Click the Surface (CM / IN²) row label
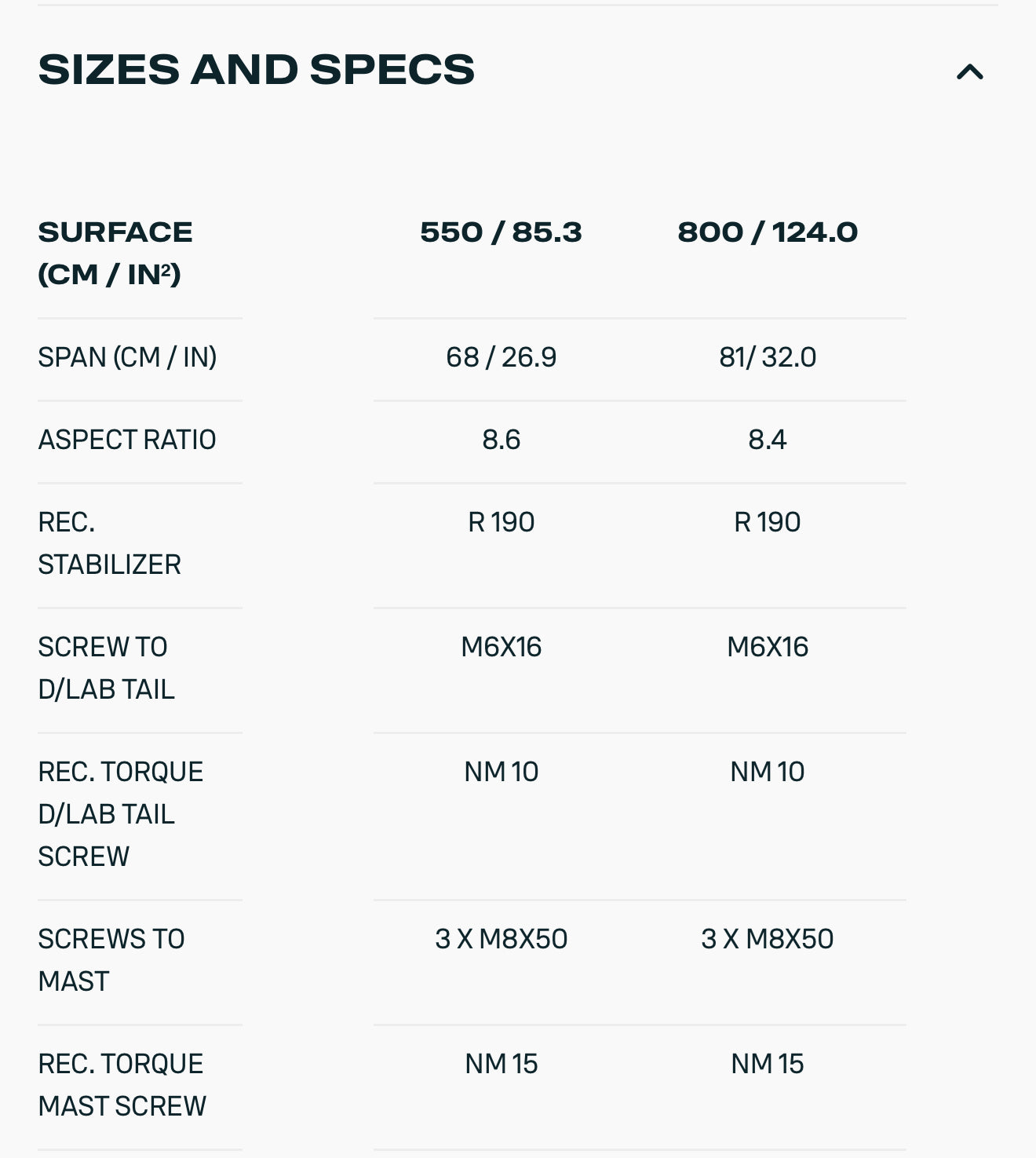 pyautogui.click(x=115, y=253)
